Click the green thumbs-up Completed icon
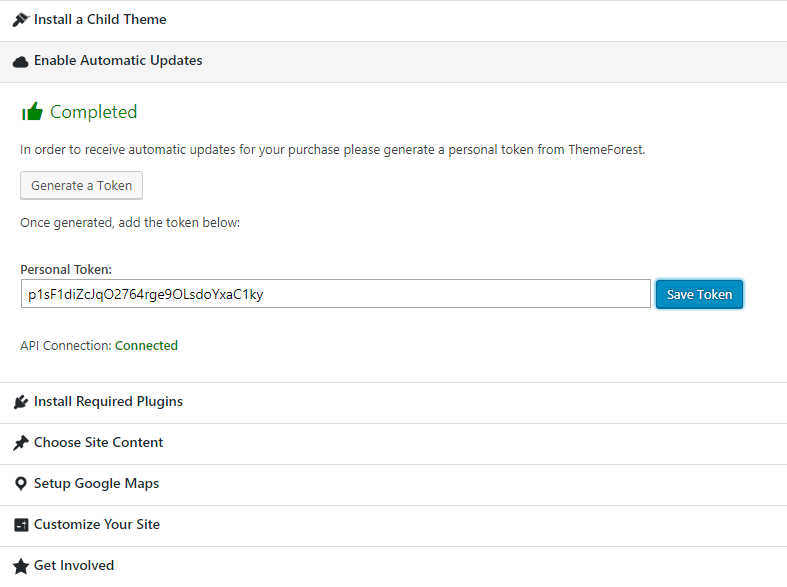 pyautogui.click(x=32, y=112)
